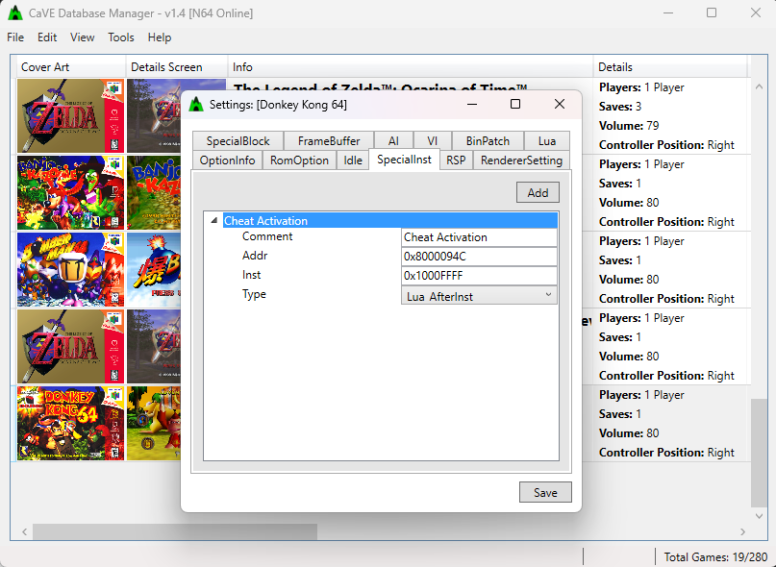The image size is (776, 567).
Task: Maximize the CaVE Database Manager window
Action: click(711, 13)
